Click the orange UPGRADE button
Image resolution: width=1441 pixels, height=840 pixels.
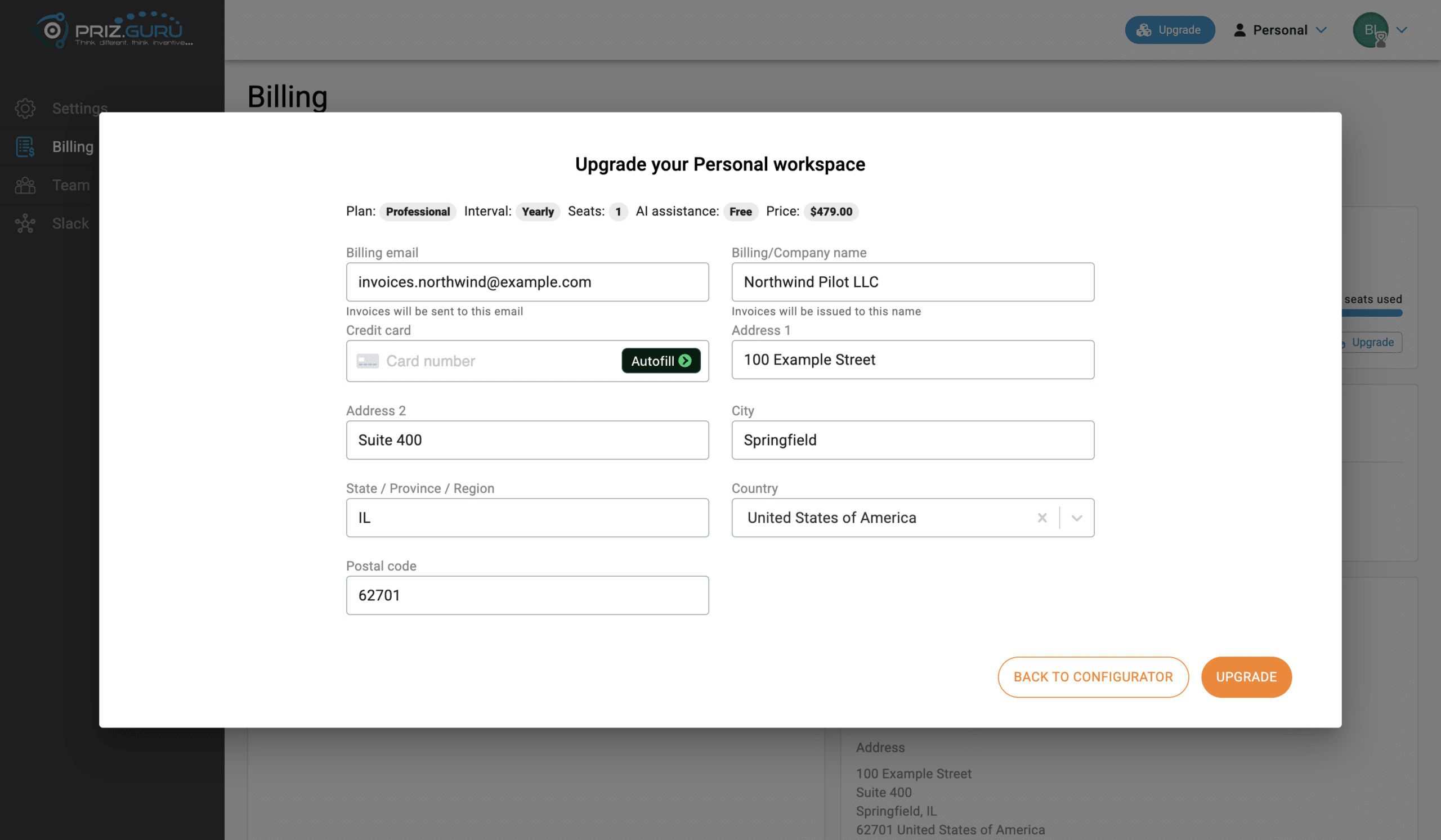(x=1246, y=677)
